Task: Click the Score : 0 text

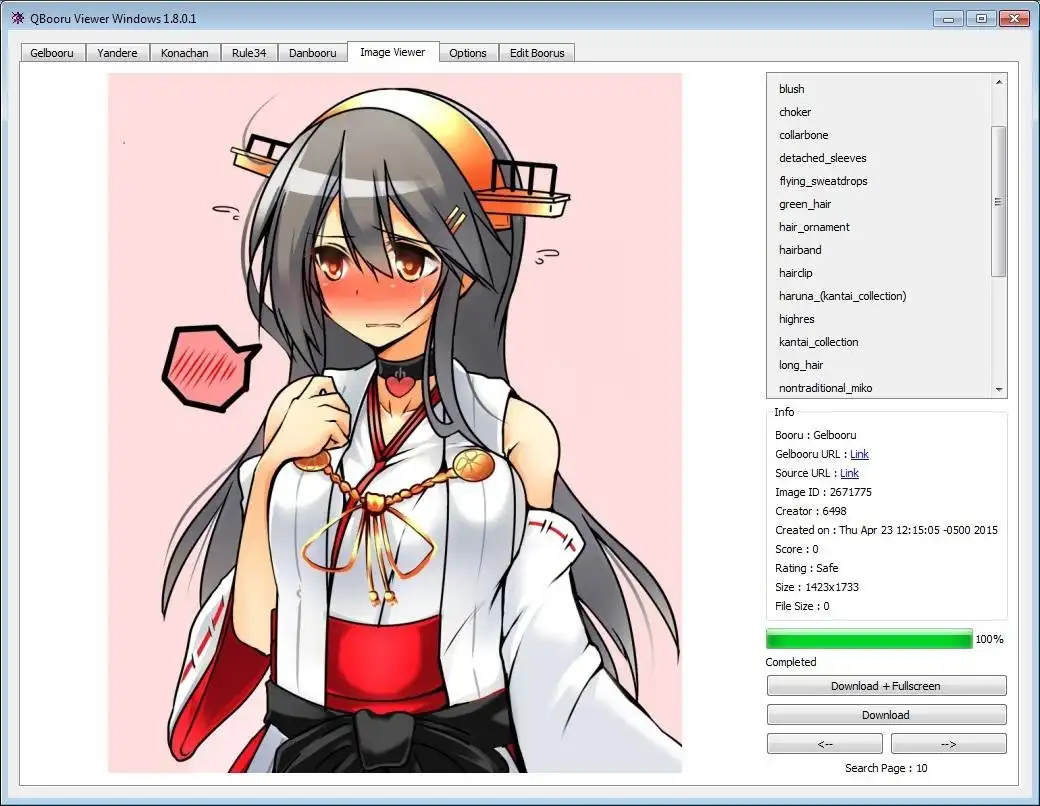Action: [x=797, y=549]
